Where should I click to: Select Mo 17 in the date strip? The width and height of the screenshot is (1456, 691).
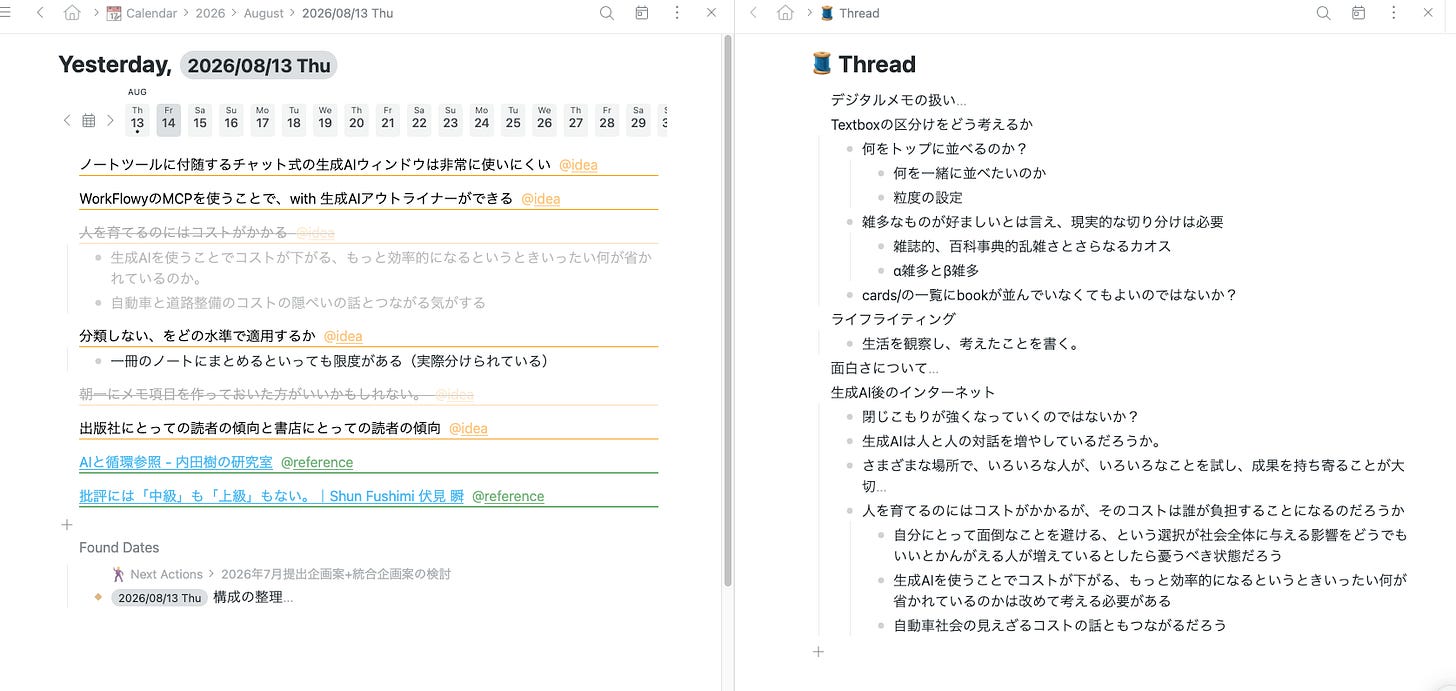tap(262, 119)
